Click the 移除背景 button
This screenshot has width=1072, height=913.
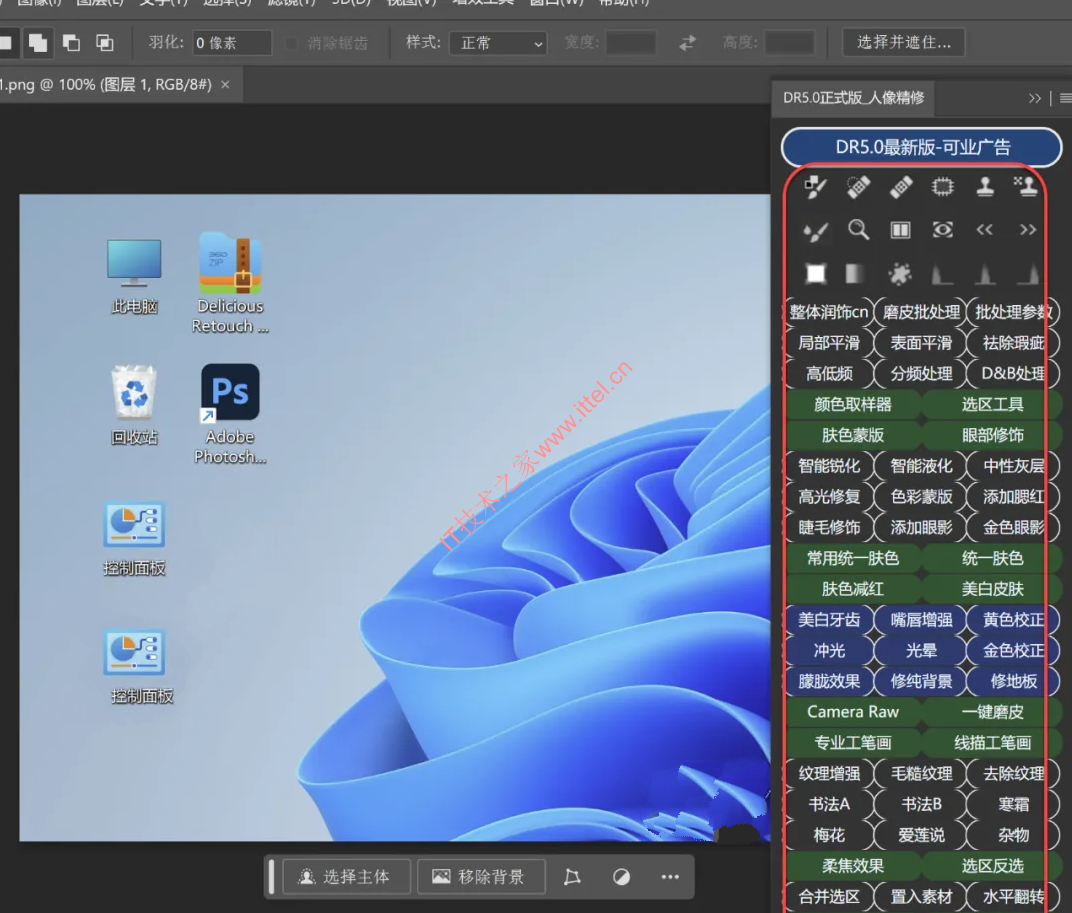pyautogui.click(x=481, y=877)
